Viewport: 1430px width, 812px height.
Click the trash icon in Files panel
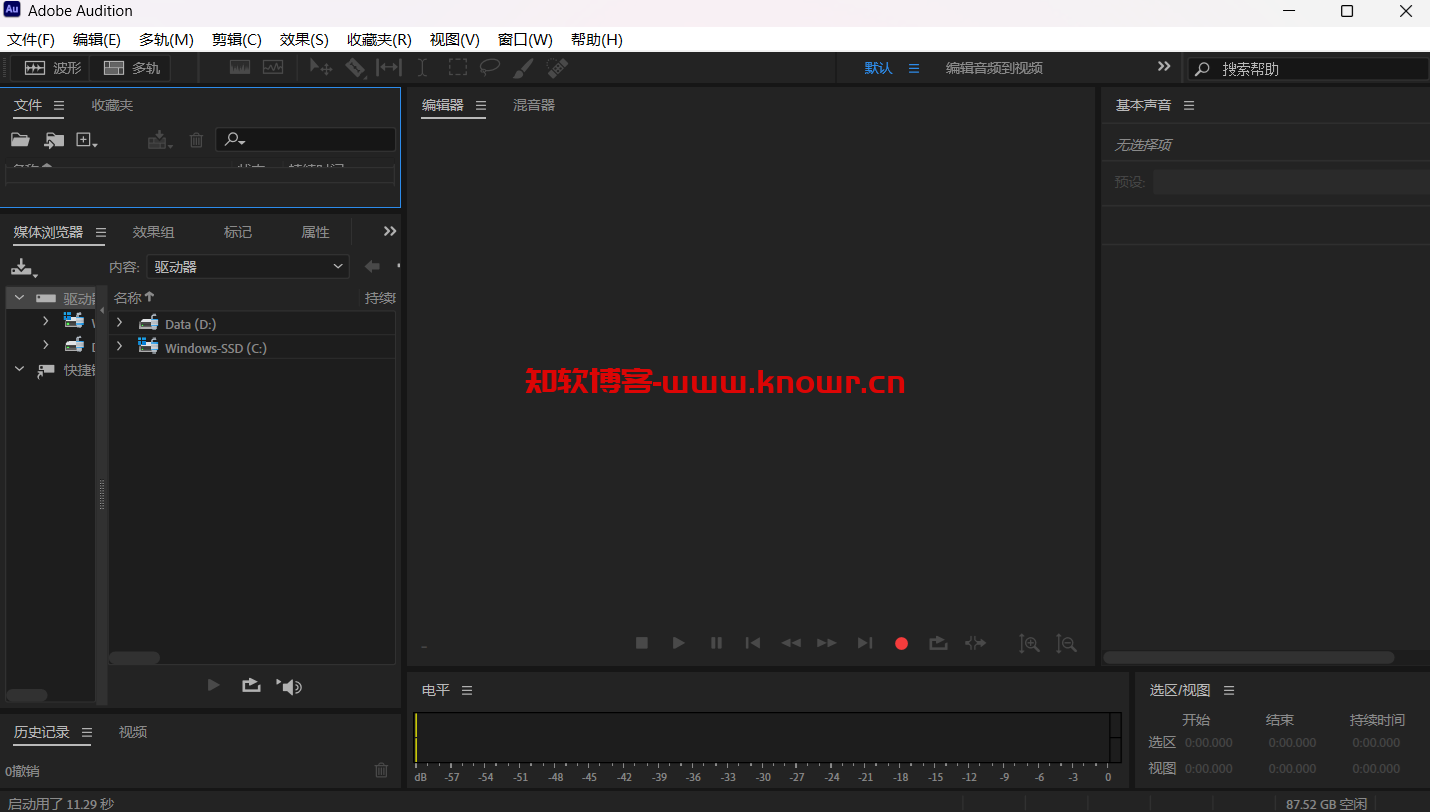pyautogui.click(x=197, y=140)
